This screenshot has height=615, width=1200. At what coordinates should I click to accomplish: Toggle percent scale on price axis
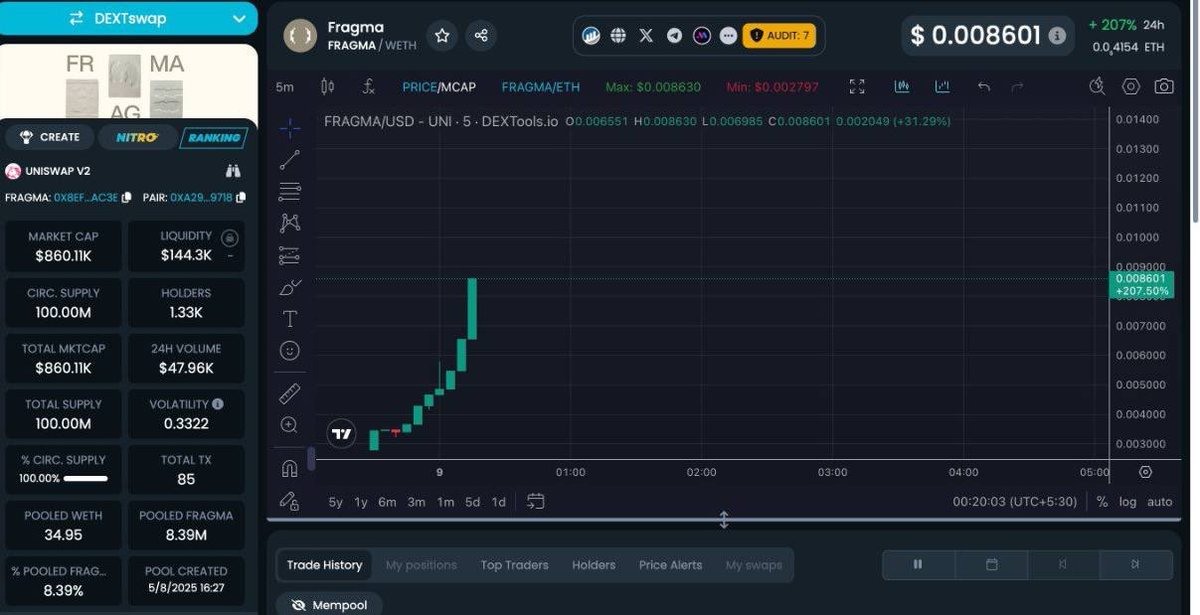tap(1102, 502)
